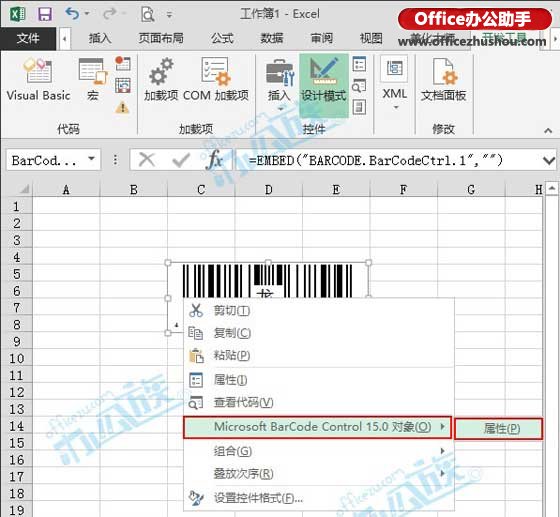
Task: Click the Record Macro icon
Action: coord(123,64)
